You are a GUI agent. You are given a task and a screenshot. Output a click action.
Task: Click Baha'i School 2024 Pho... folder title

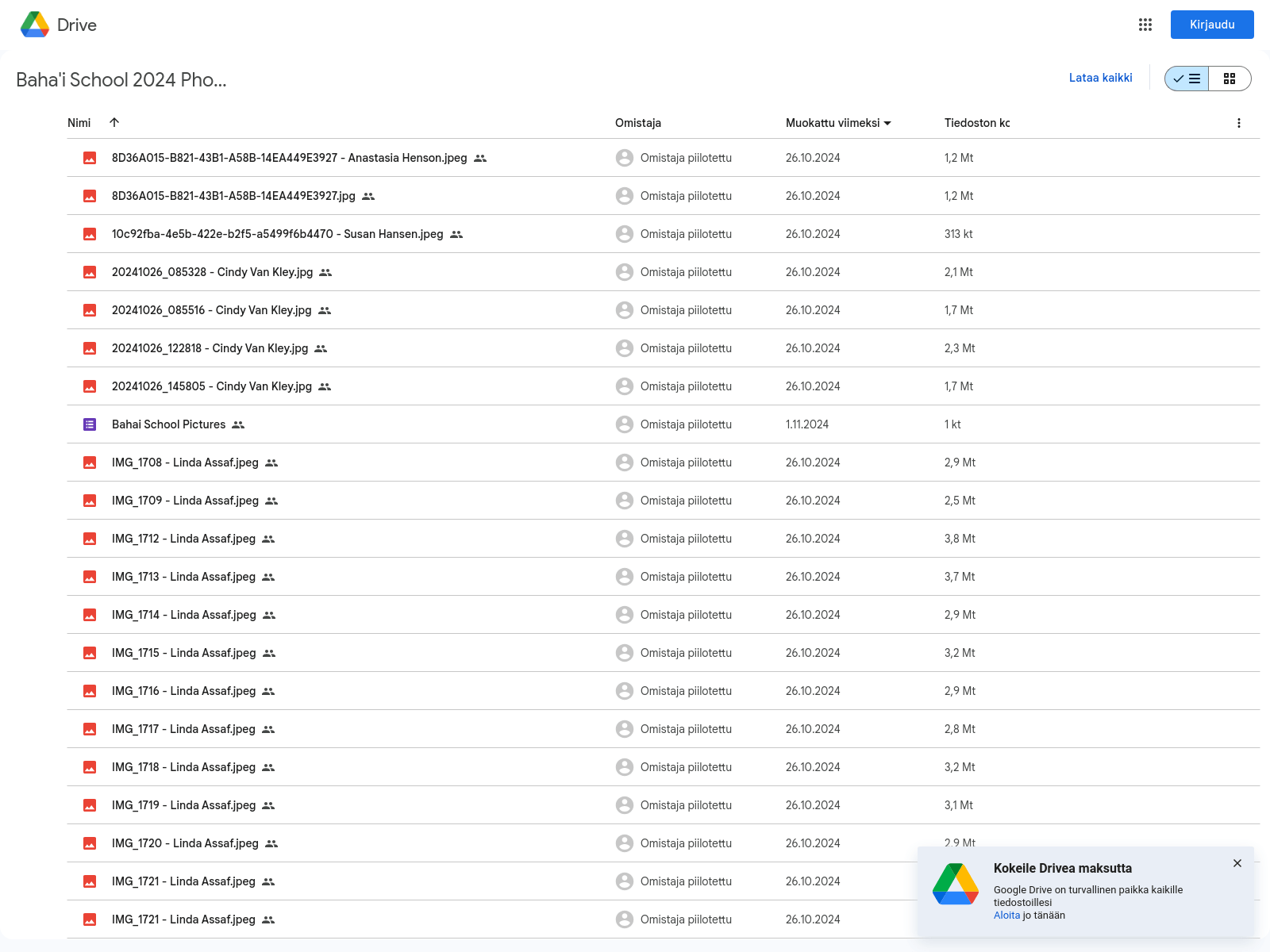point(121,79)
